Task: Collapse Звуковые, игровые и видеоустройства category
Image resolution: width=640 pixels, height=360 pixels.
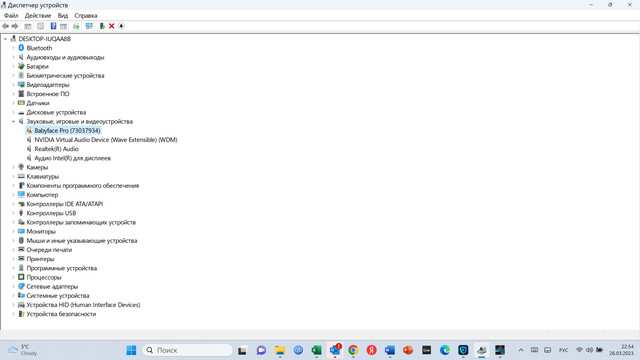Action: [13, 121]
